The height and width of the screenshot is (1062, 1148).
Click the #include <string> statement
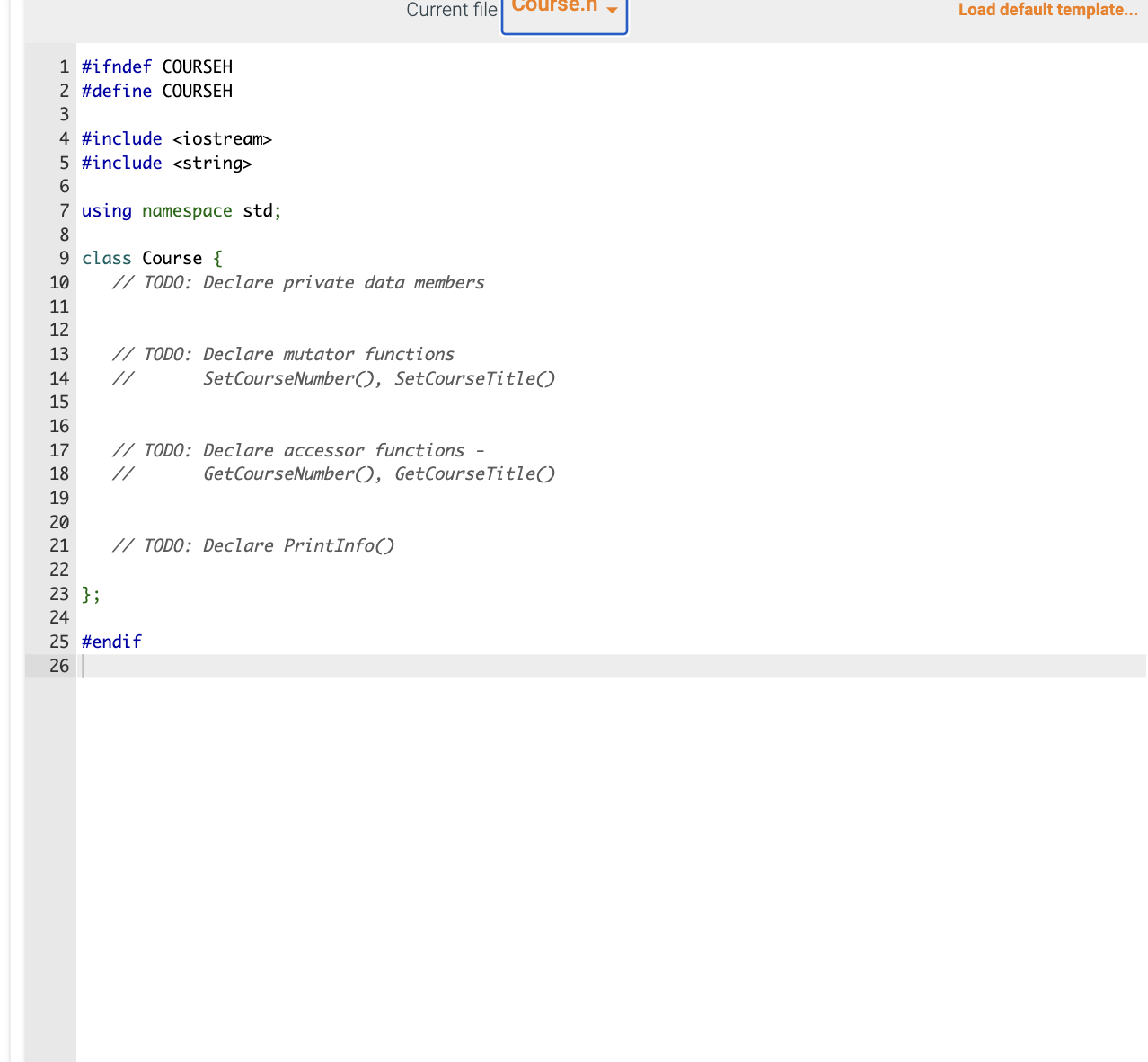(x=166, y=163)
